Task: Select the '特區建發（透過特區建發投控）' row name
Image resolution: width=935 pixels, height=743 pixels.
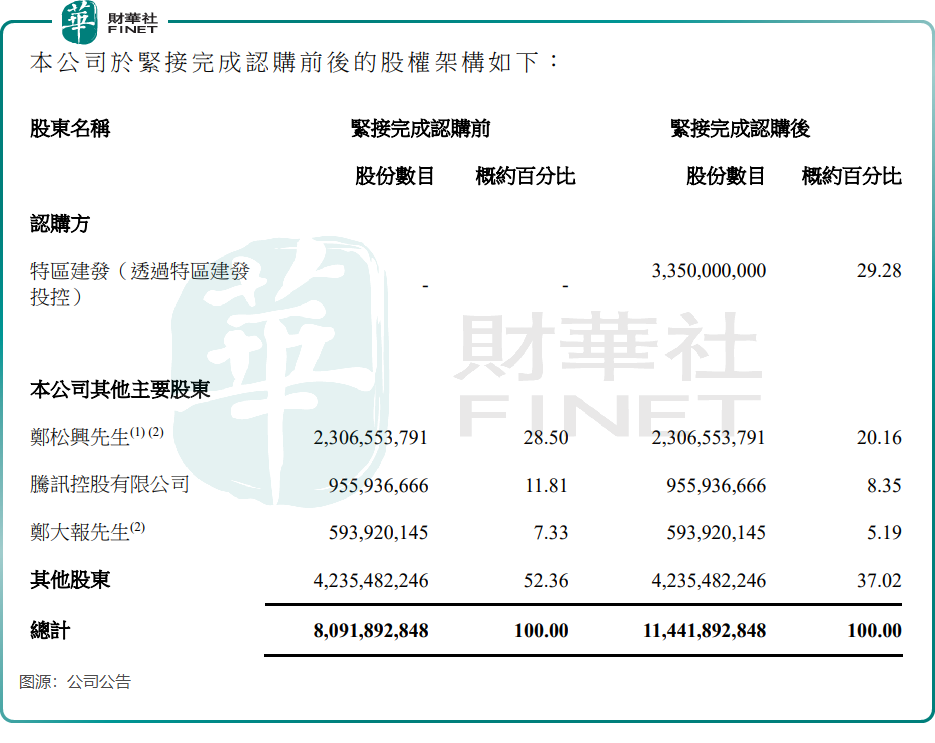Action: [140, 284]
